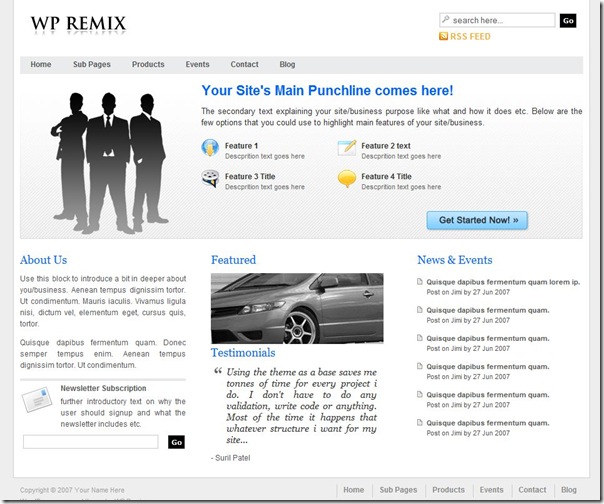The width and height of the screenshot is (604, 504).
Task: Click the Feature 4 Title speech bubble icon
Action: 347,178
